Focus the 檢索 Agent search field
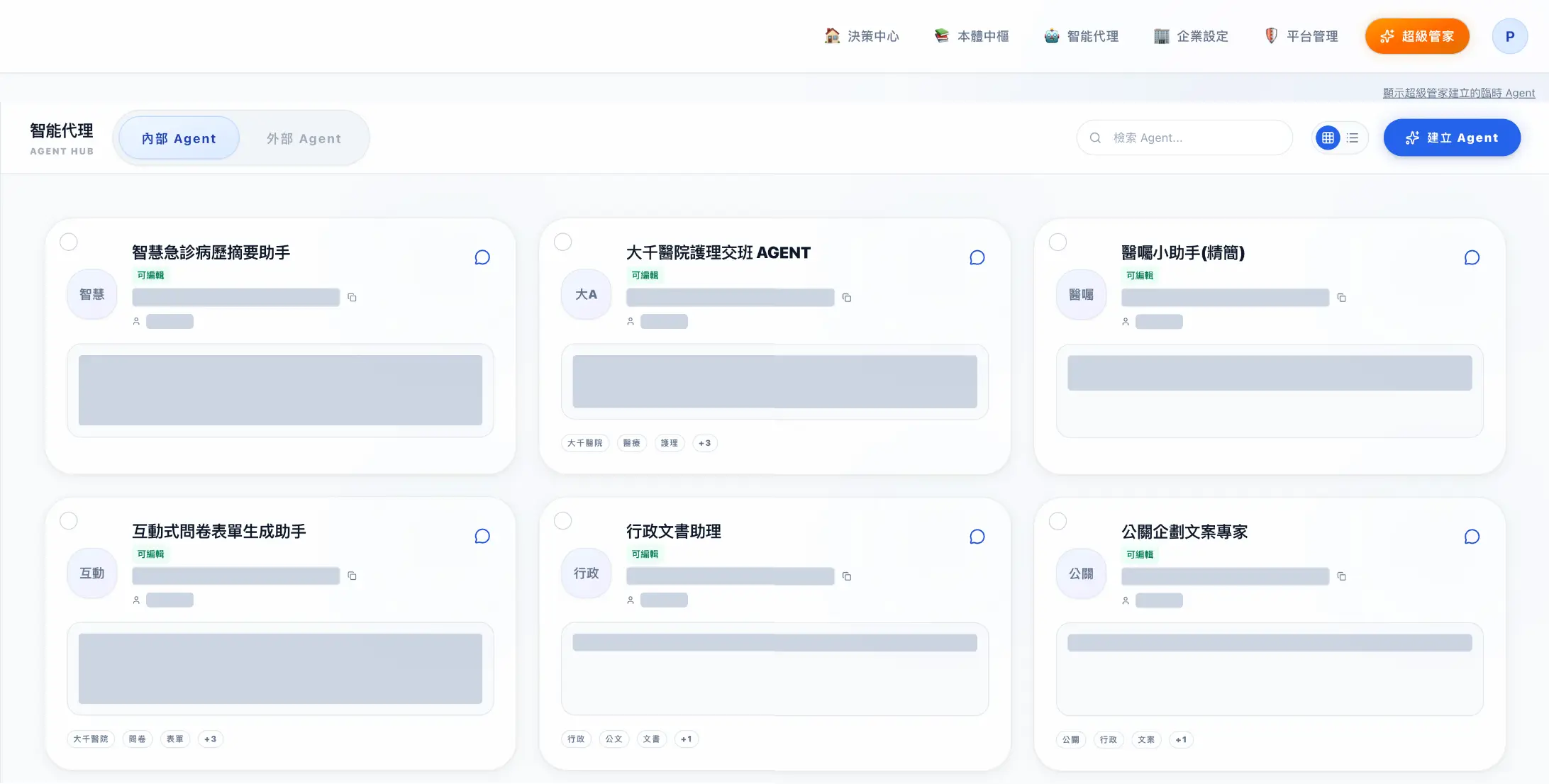 [1184, 138]
